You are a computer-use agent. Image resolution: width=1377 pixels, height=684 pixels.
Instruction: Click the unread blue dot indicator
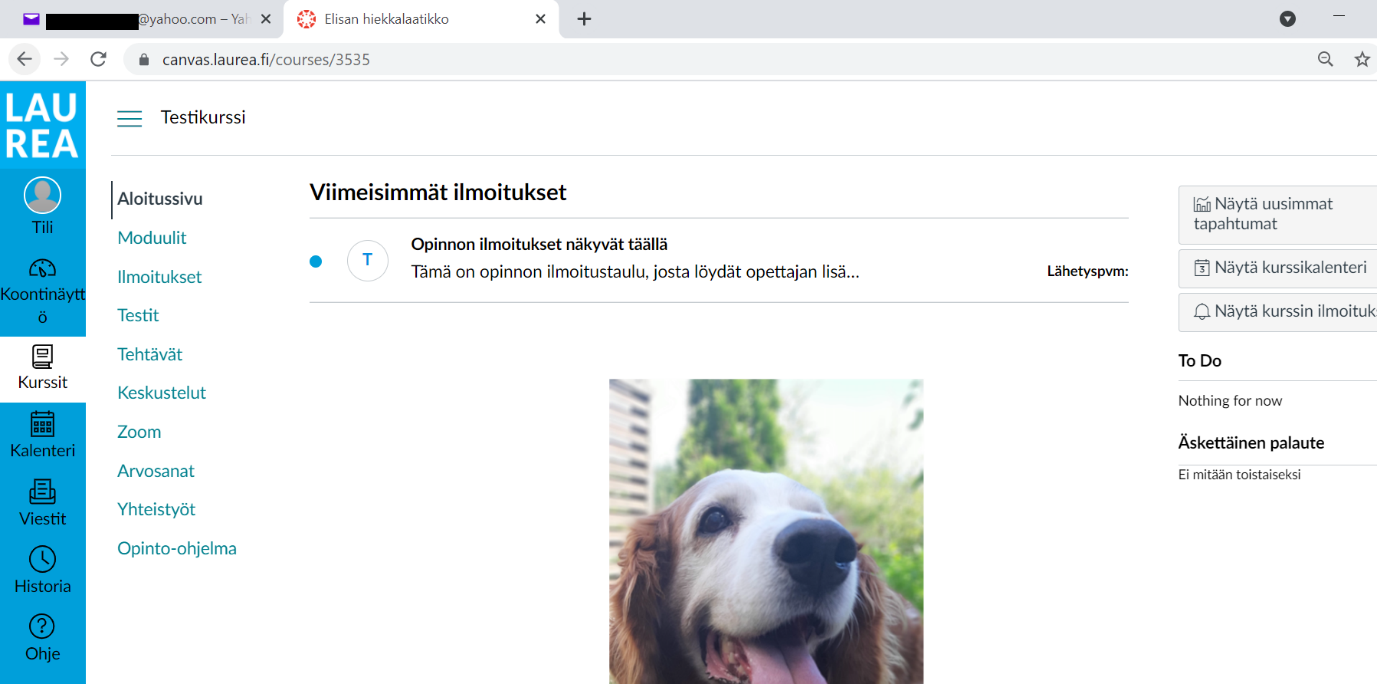pyautogui.click(x=316, y=261)
